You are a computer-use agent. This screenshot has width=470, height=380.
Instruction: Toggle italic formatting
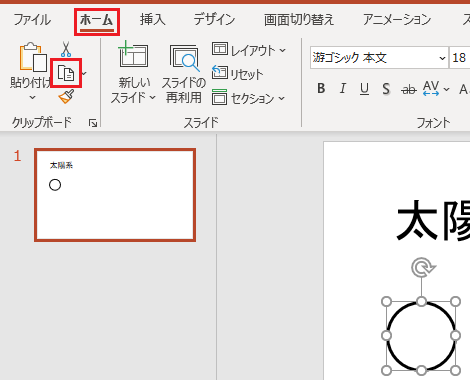[x=343, y=89]
